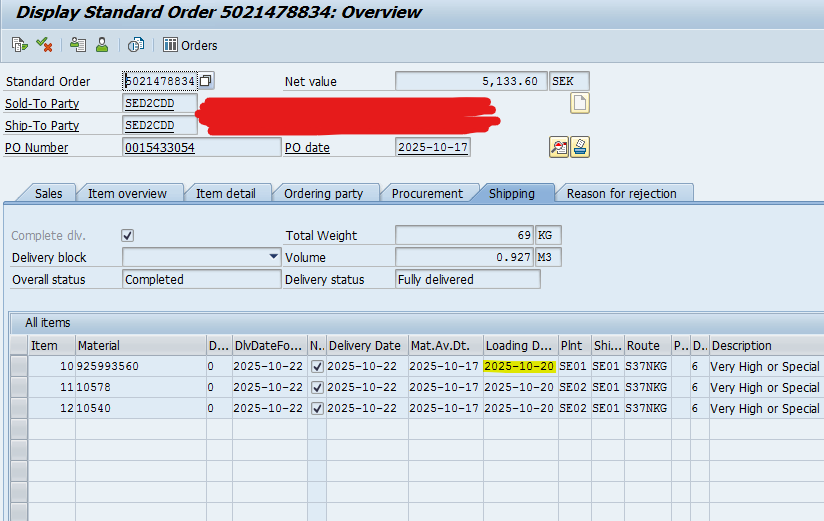Open the Orders list button
Image resolution: width=824 pixels, height=521 pixels.
point(190,45)
